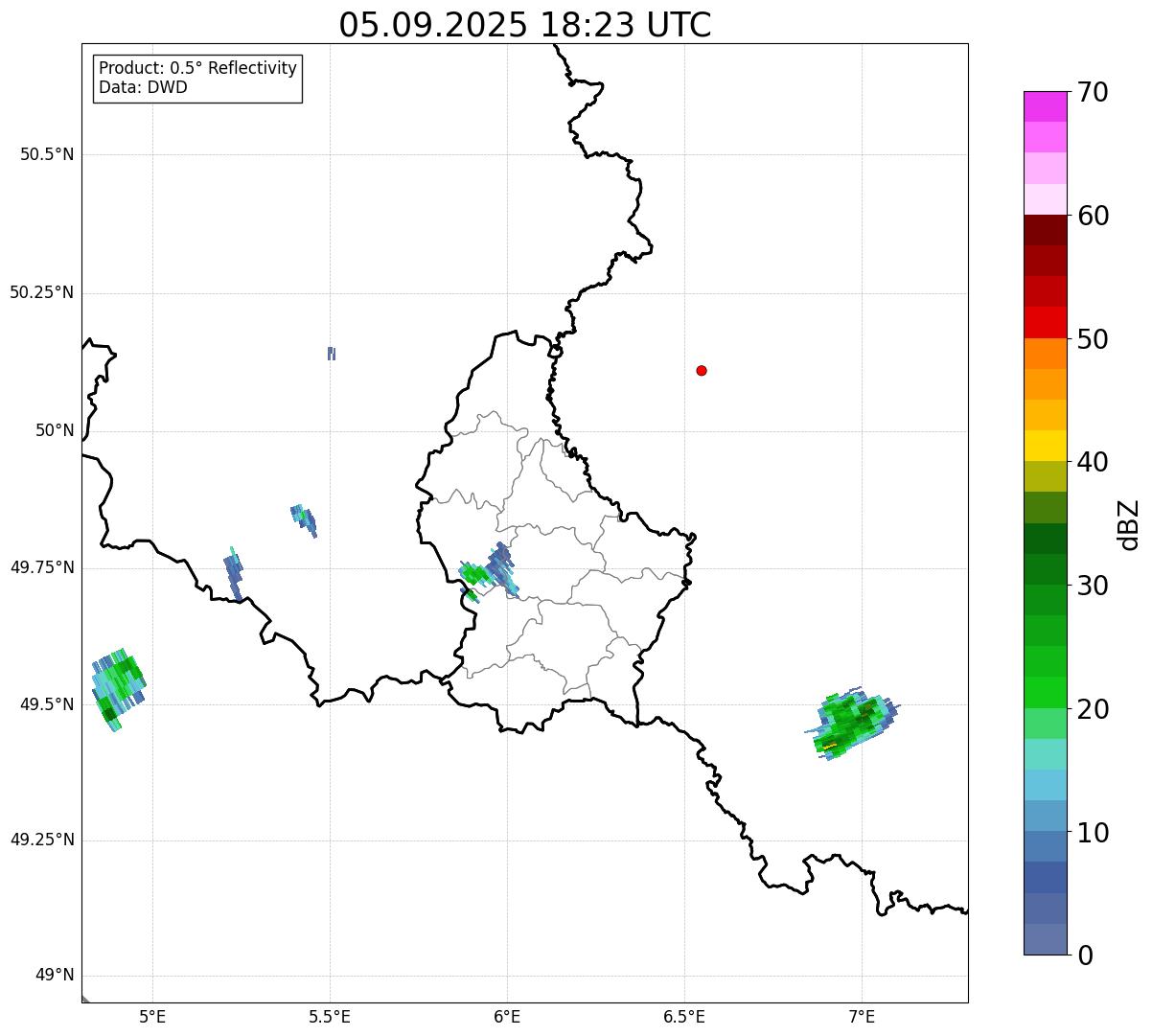Click the green echo over western Luxembourg
Viewport: 1152px width, 1036px height.
(x=473, y=575)
